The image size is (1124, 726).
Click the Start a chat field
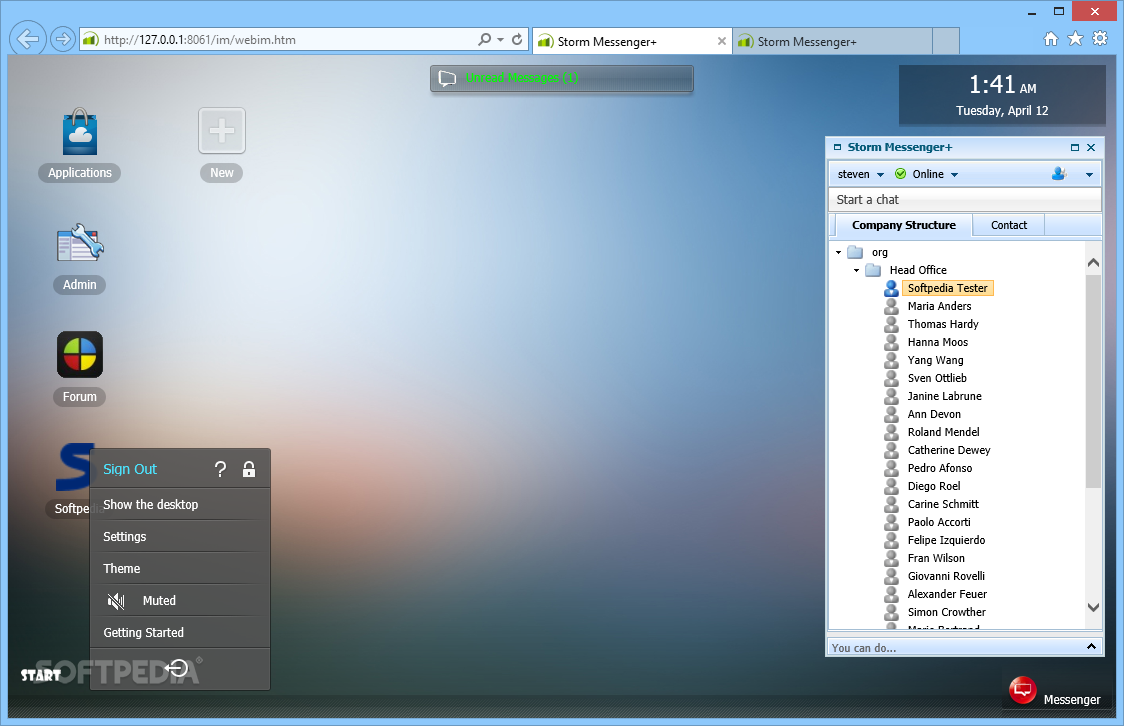click(x=964, y=200)
